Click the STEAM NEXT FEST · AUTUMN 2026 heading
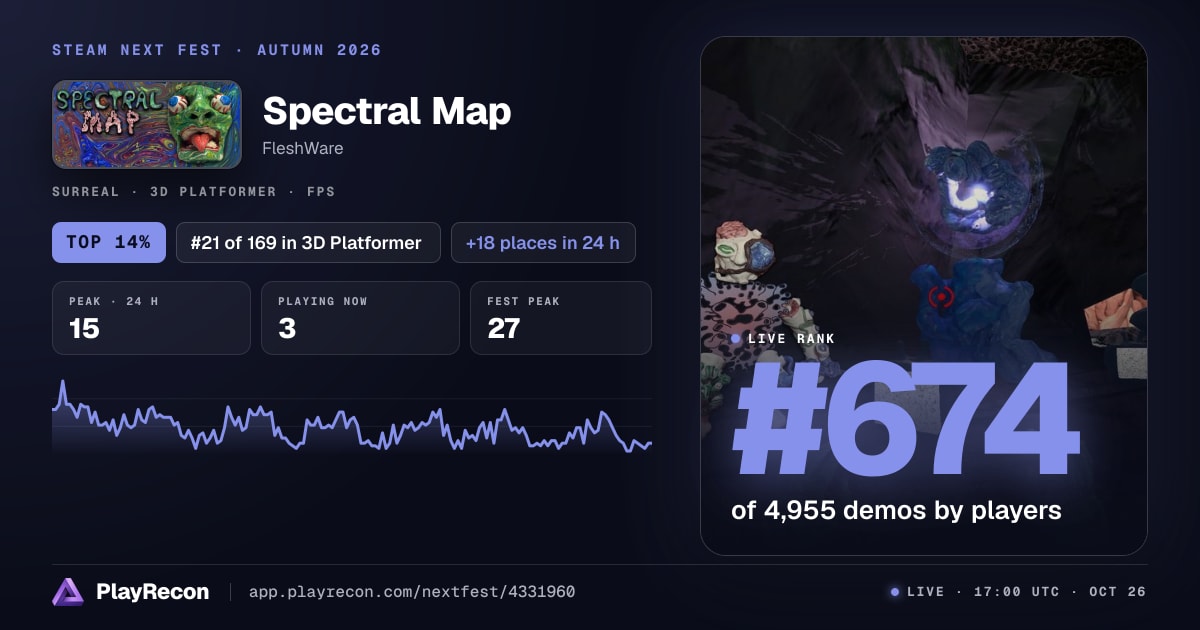 (x=217, y=50)
